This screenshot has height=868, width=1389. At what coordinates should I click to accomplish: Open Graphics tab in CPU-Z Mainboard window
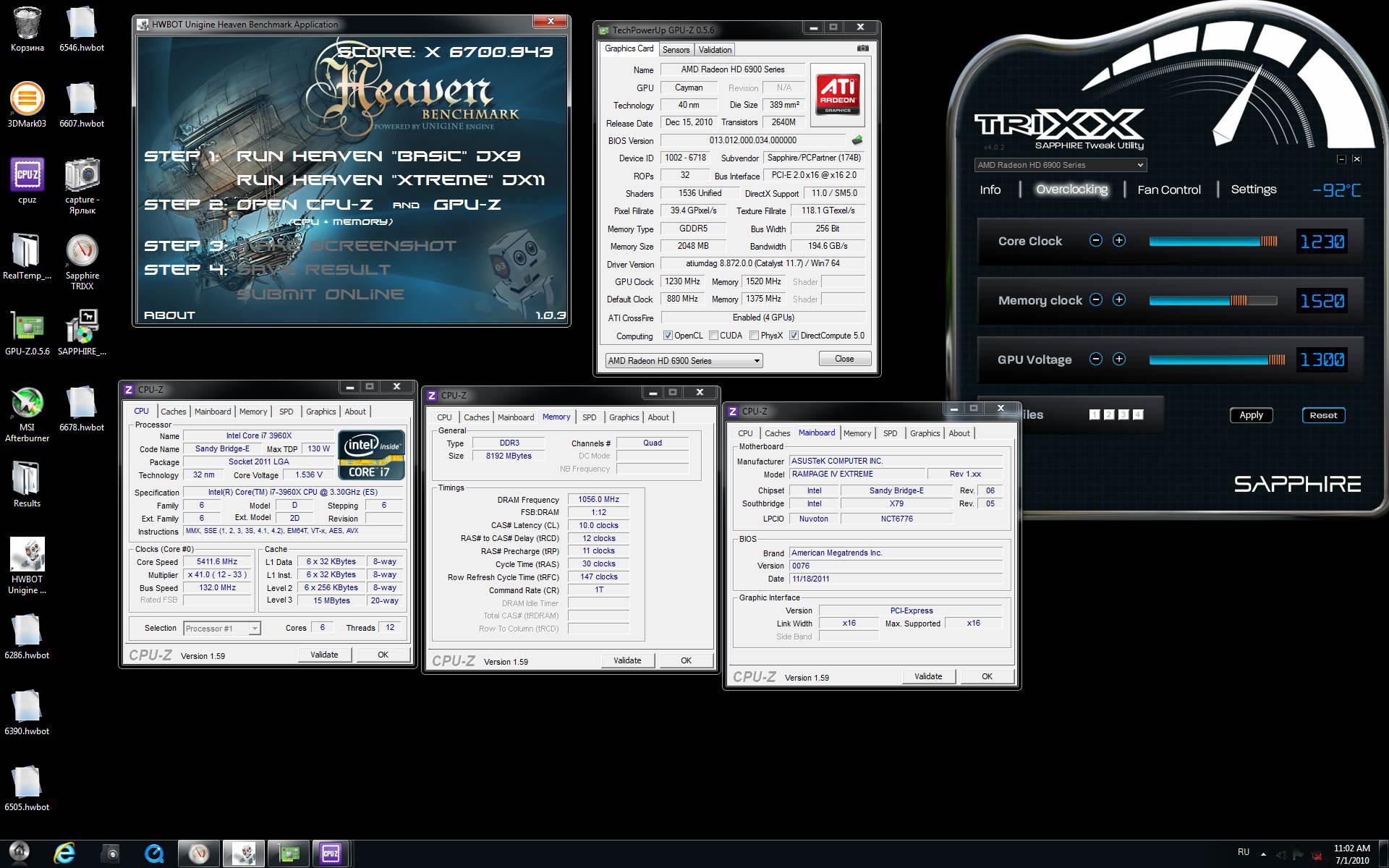pyautogui.click(x=925, y=433)
